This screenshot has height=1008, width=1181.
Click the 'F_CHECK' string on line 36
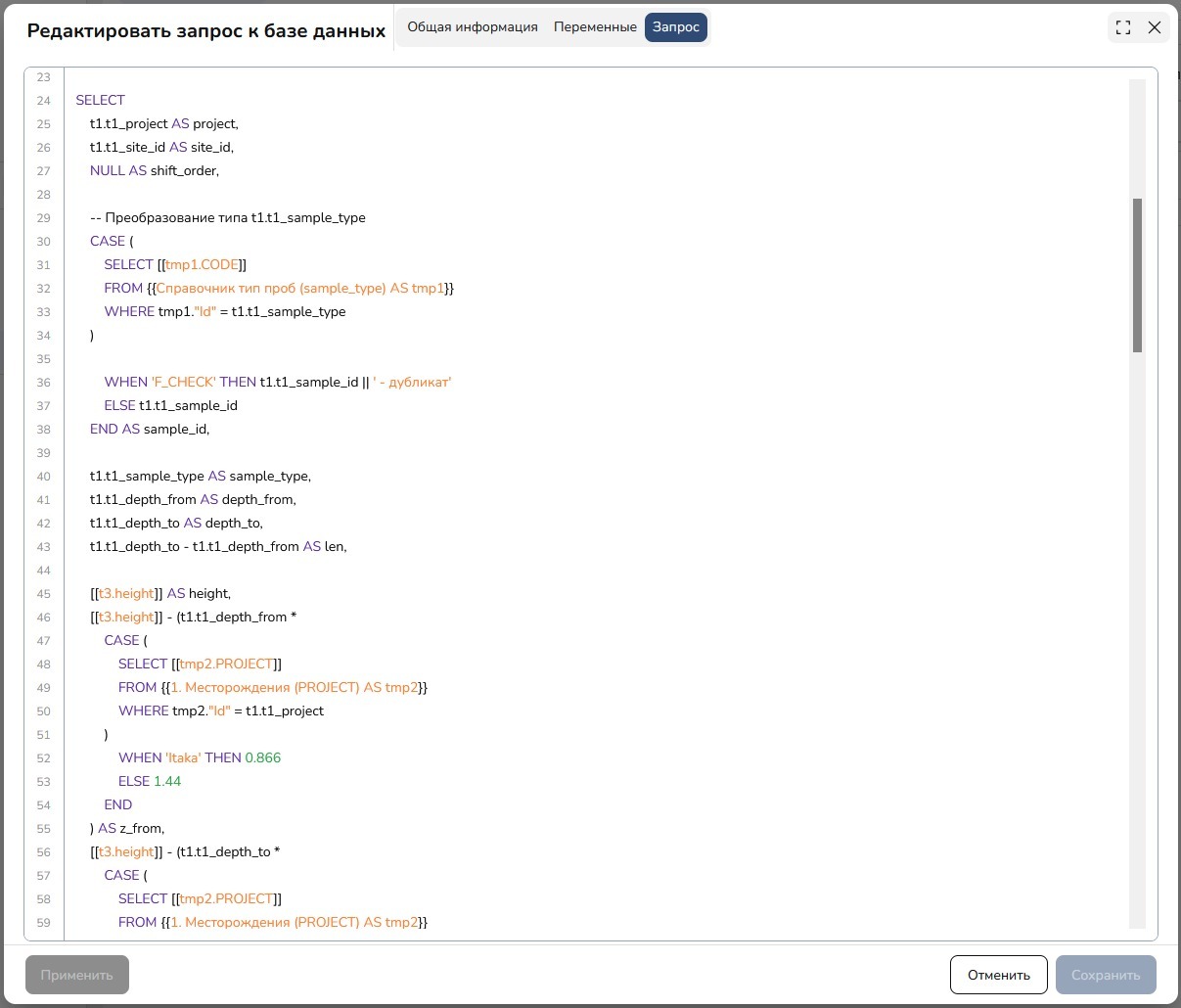coord(184,382)
